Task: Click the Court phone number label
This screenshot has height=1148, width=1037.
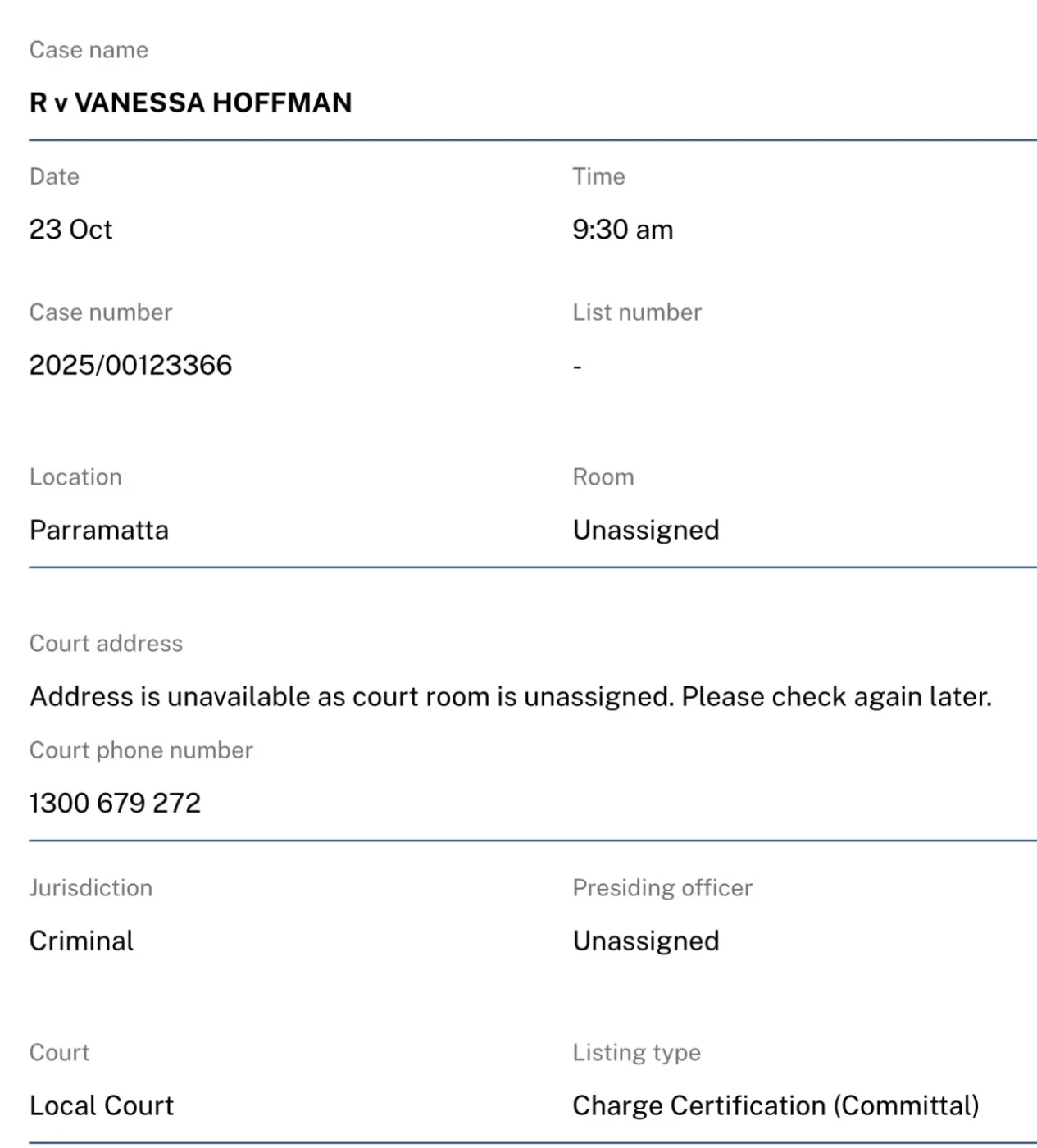Action: 141,750
